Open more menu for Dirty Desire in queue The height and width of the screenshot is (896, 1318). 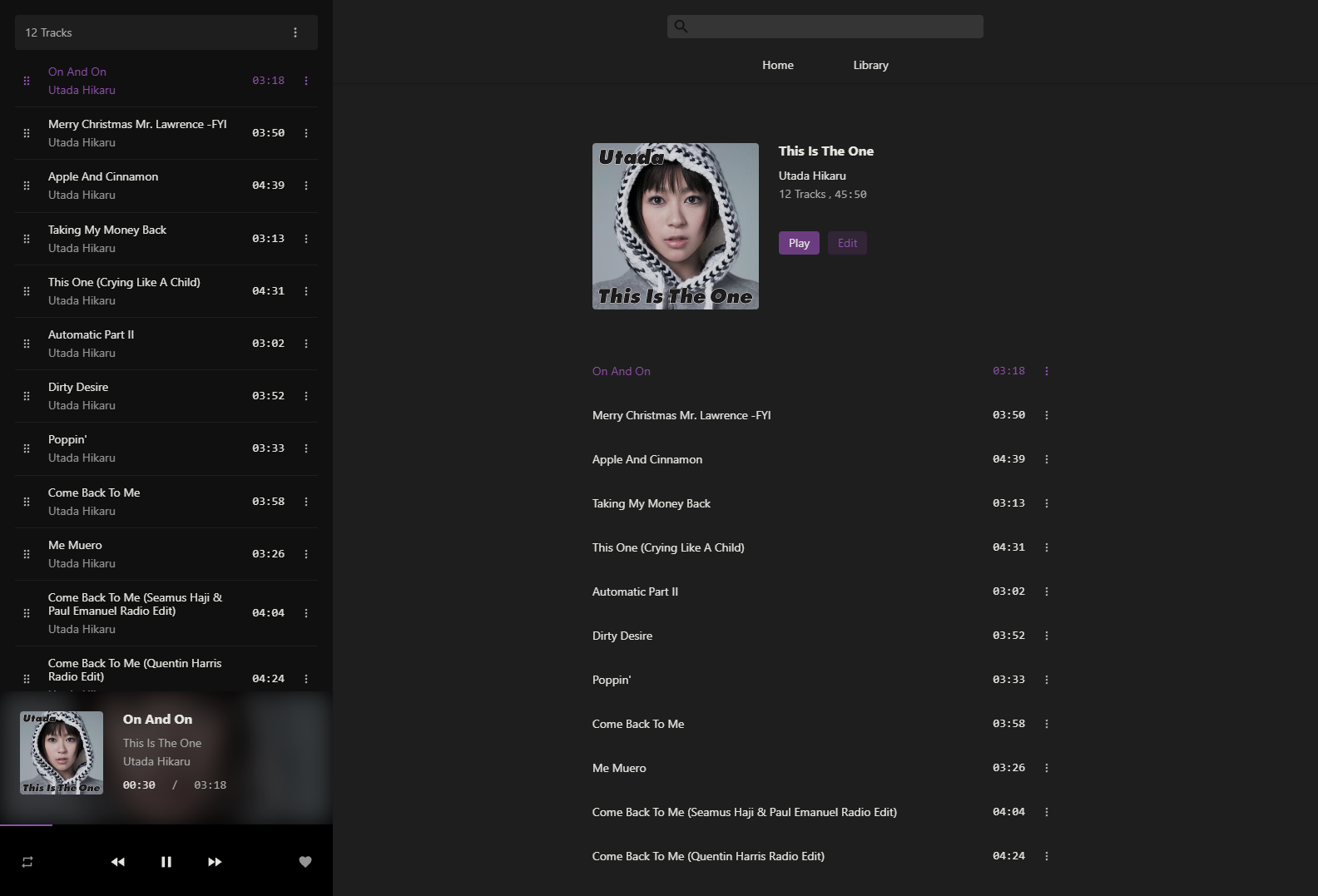(306, 396)
